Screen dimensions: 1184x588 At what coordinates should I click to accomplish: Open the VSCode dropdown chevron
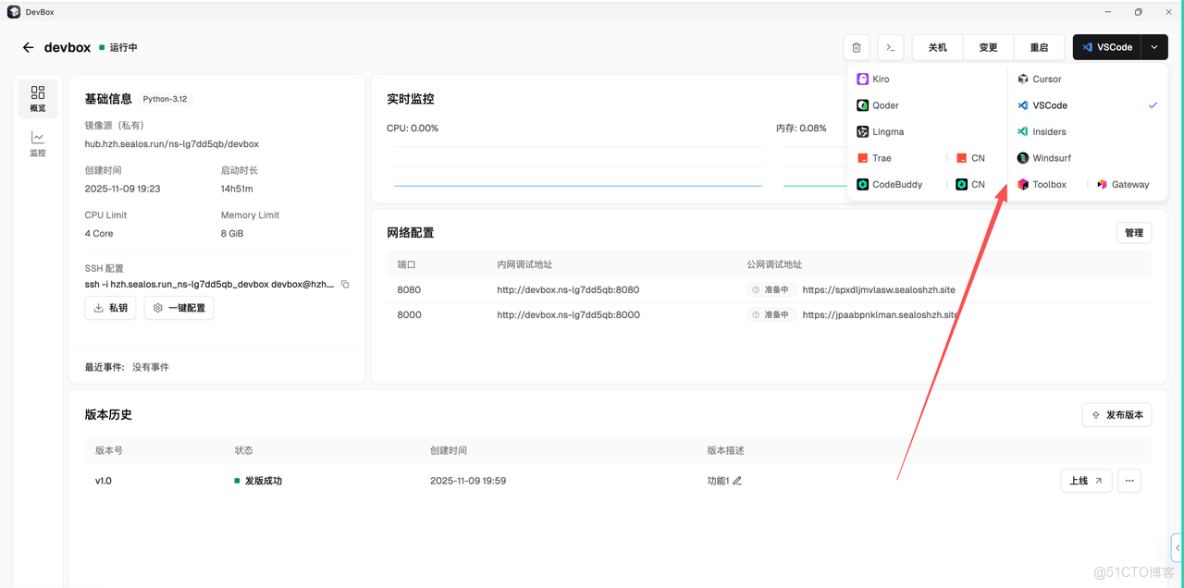1153,47
